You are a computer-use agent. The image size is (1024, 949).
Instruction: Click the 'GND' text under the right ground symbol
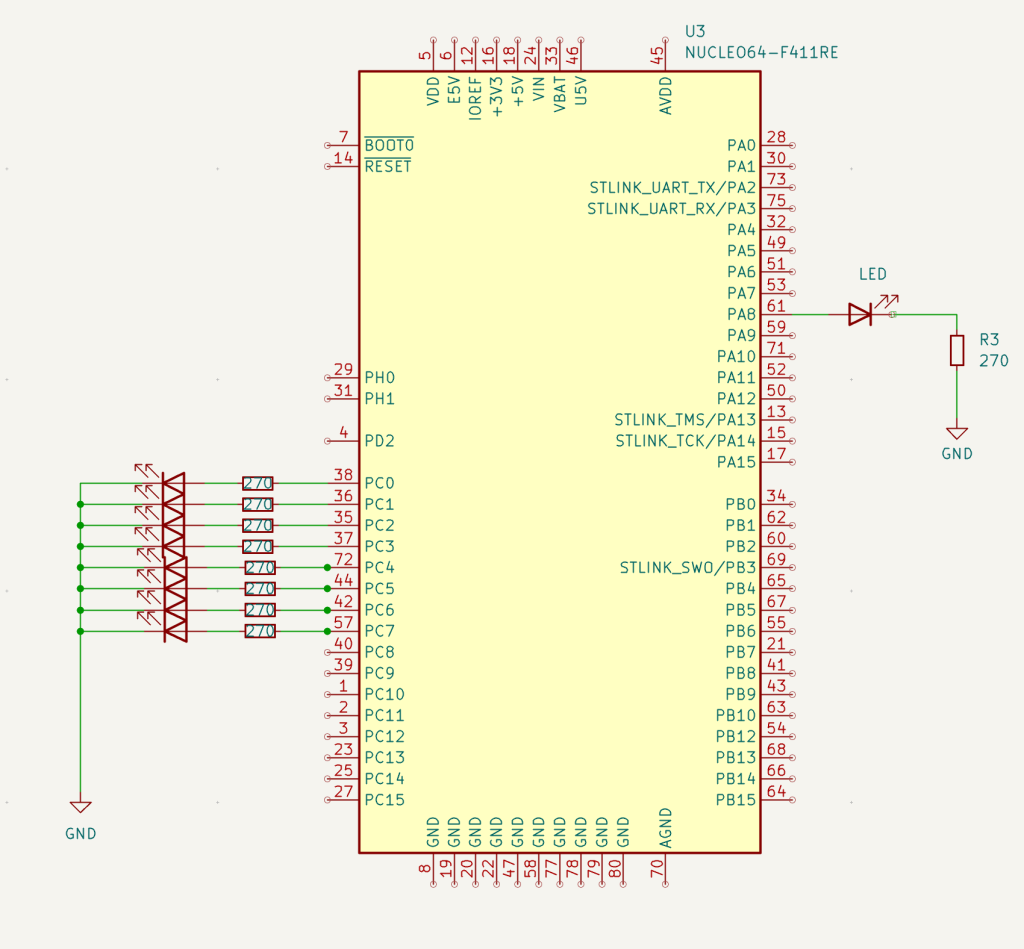[957, 454]
